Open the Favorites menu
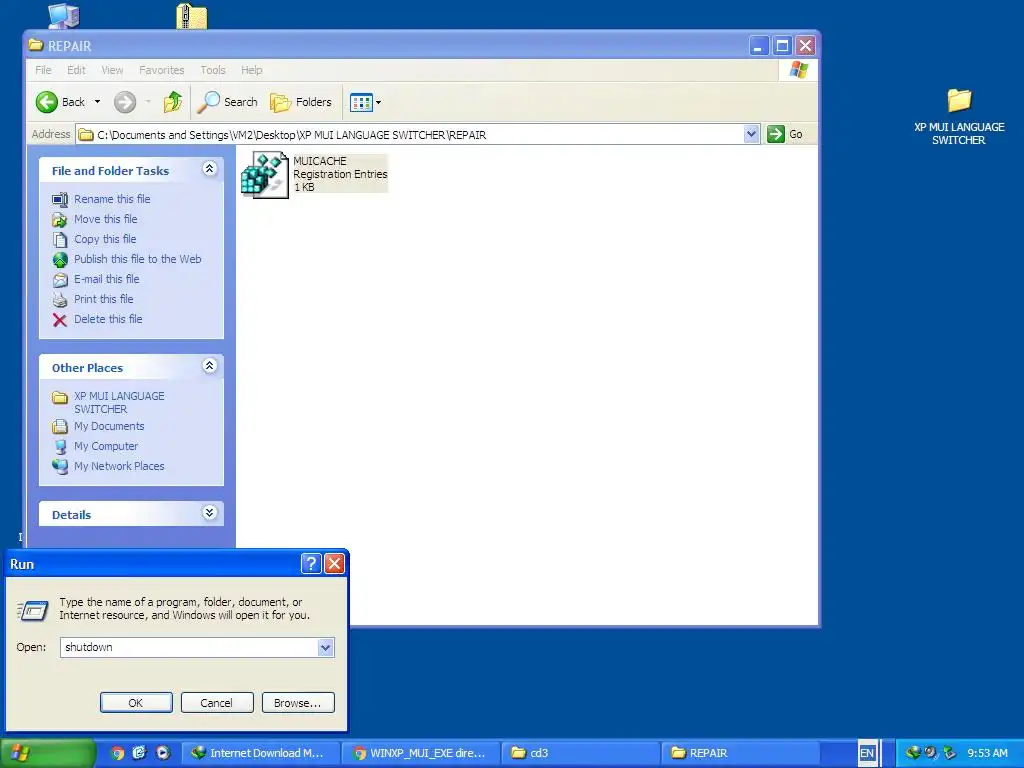1024x768 pixels. [x=161, y=70]
